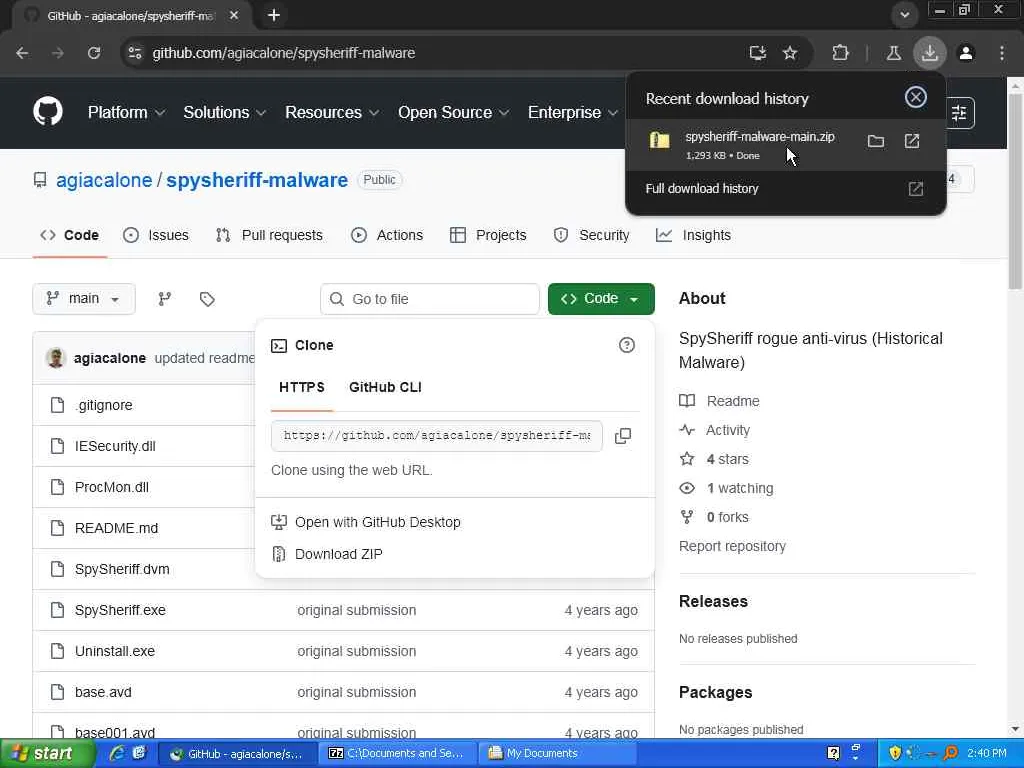The image size is (1024, 768).
Task: Expand the Solutions menu
Action: pos(225,112)
